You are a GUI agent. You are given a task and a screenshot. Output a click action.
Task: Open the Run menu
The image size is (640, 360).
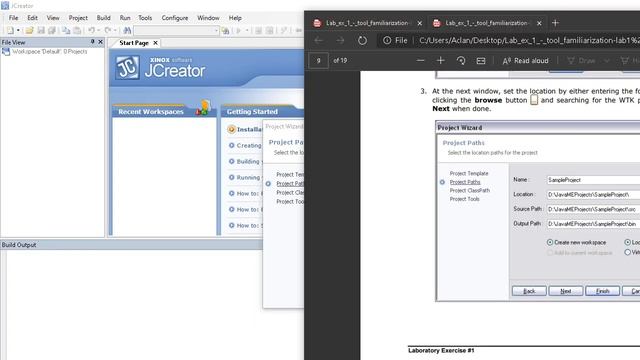click(125, 18)
